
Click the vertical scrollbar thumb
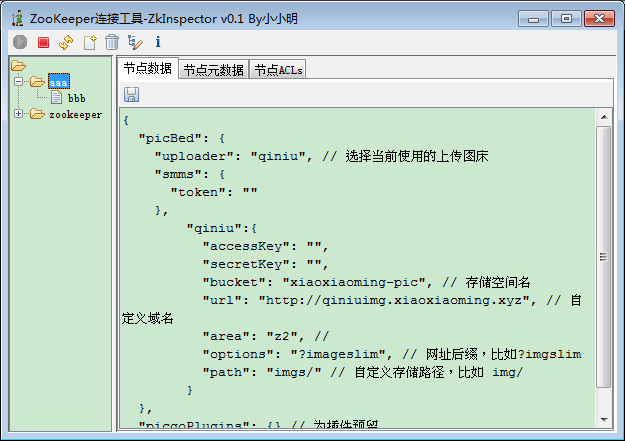(603, 257)
